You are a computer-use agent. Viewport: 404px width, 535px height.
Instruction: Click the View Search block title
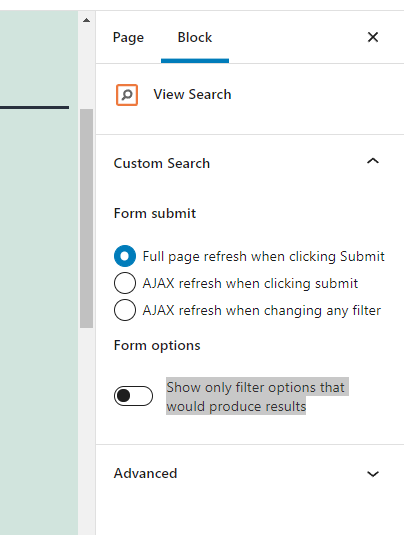192,95
